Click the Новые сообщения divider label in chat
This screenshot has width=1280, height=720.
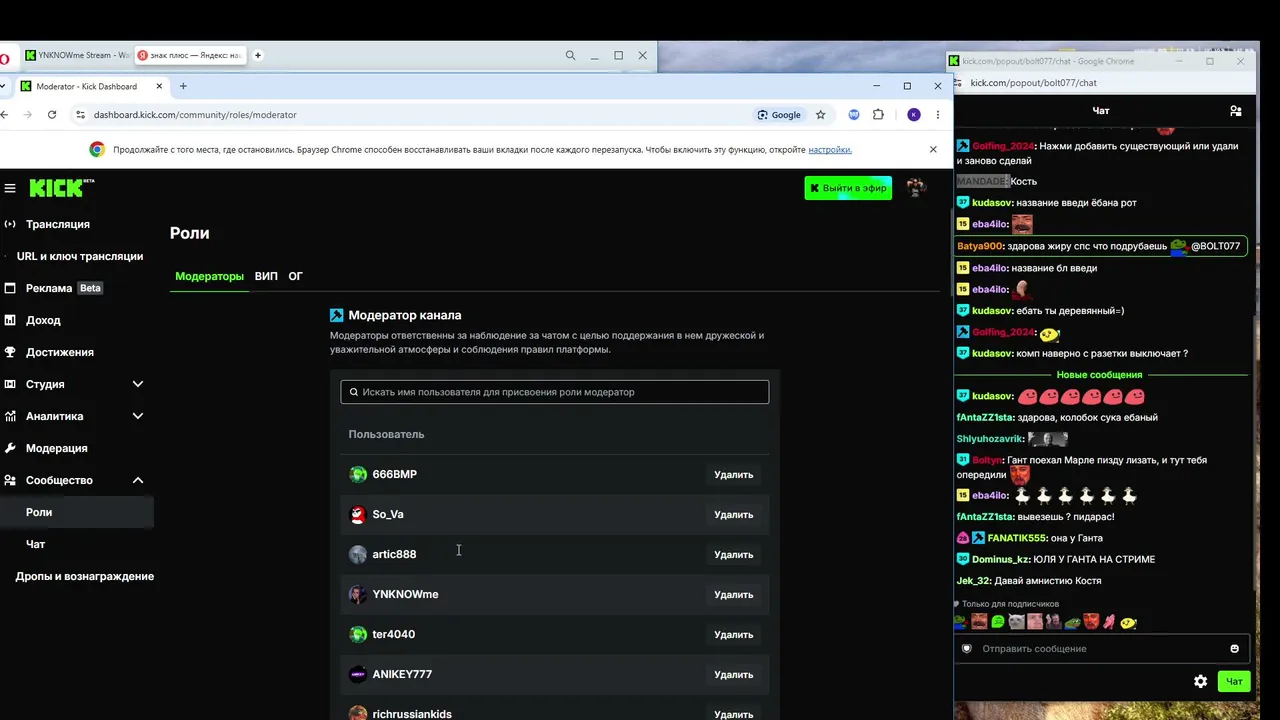click(x=1101, y=375)
